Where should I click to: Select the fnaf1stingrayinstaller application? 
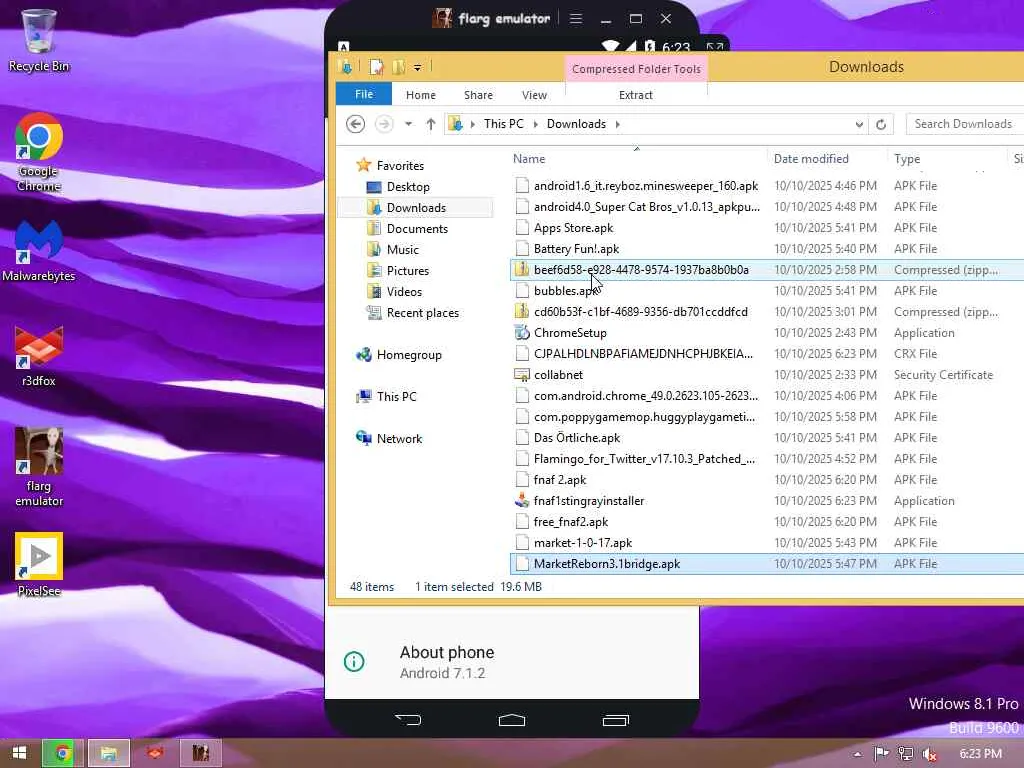(588, 501)
